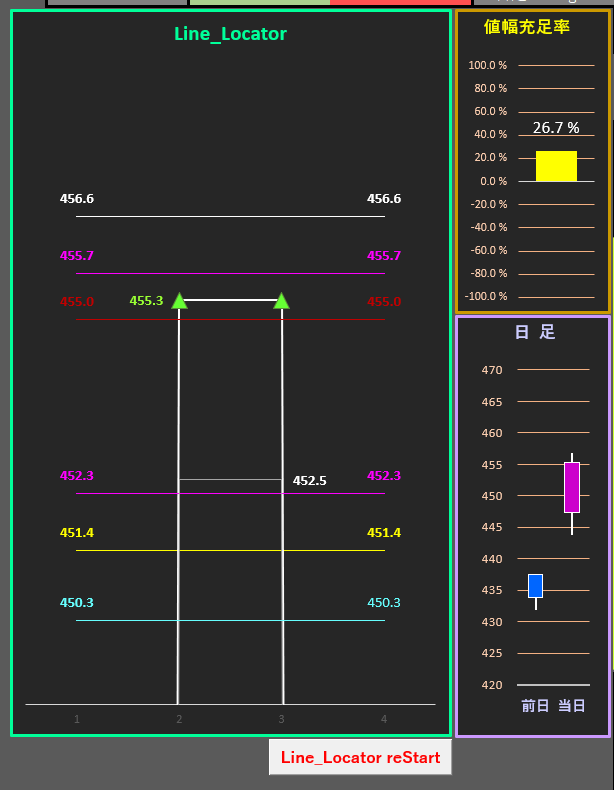Click the 470 price axis label

coord(492,370)
